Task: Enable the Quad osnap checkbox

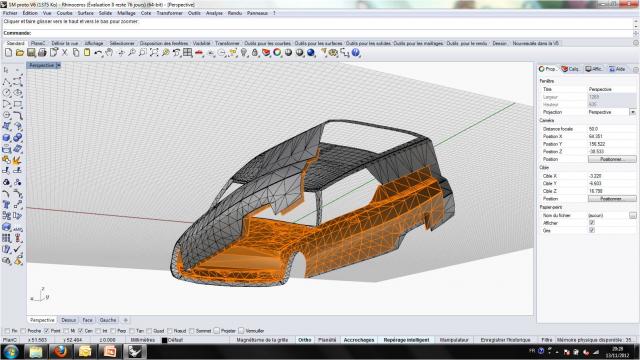Action: coord(149,331)
